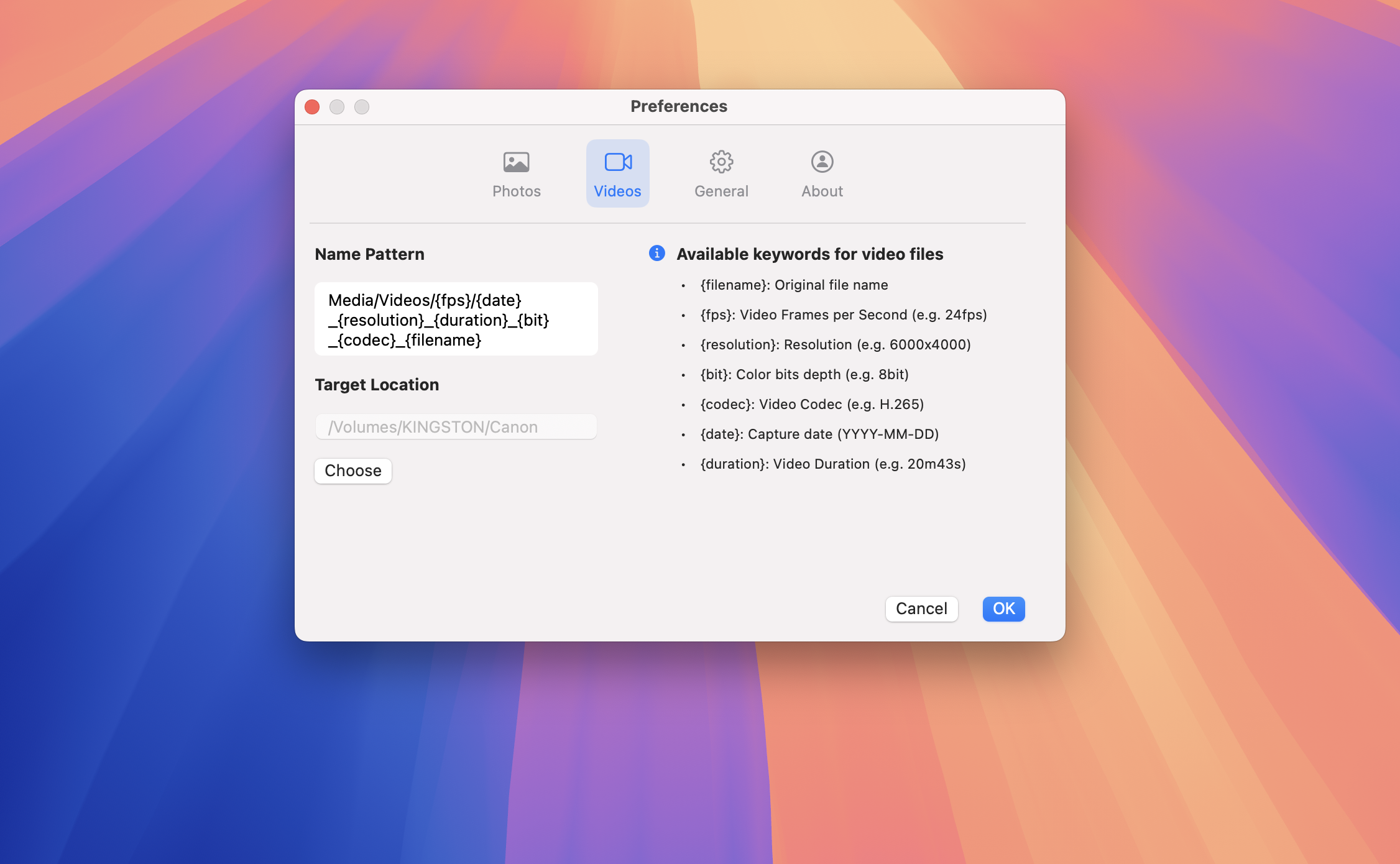Click the blue info icon next to keywords heading
The image size is (1400, 864).
coord(656,254)
